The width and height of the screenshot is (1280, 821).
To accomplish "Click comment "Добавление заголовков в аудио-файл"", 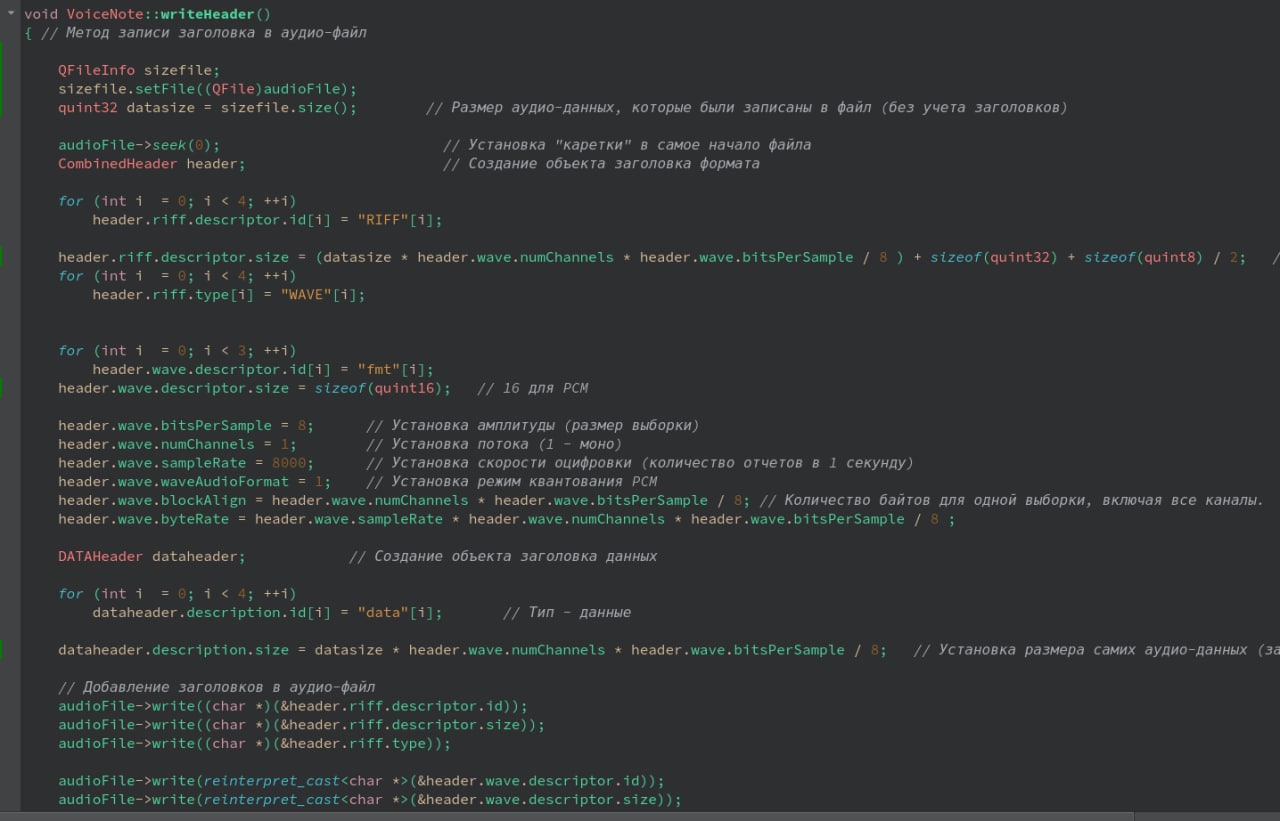I will [216, 687].
